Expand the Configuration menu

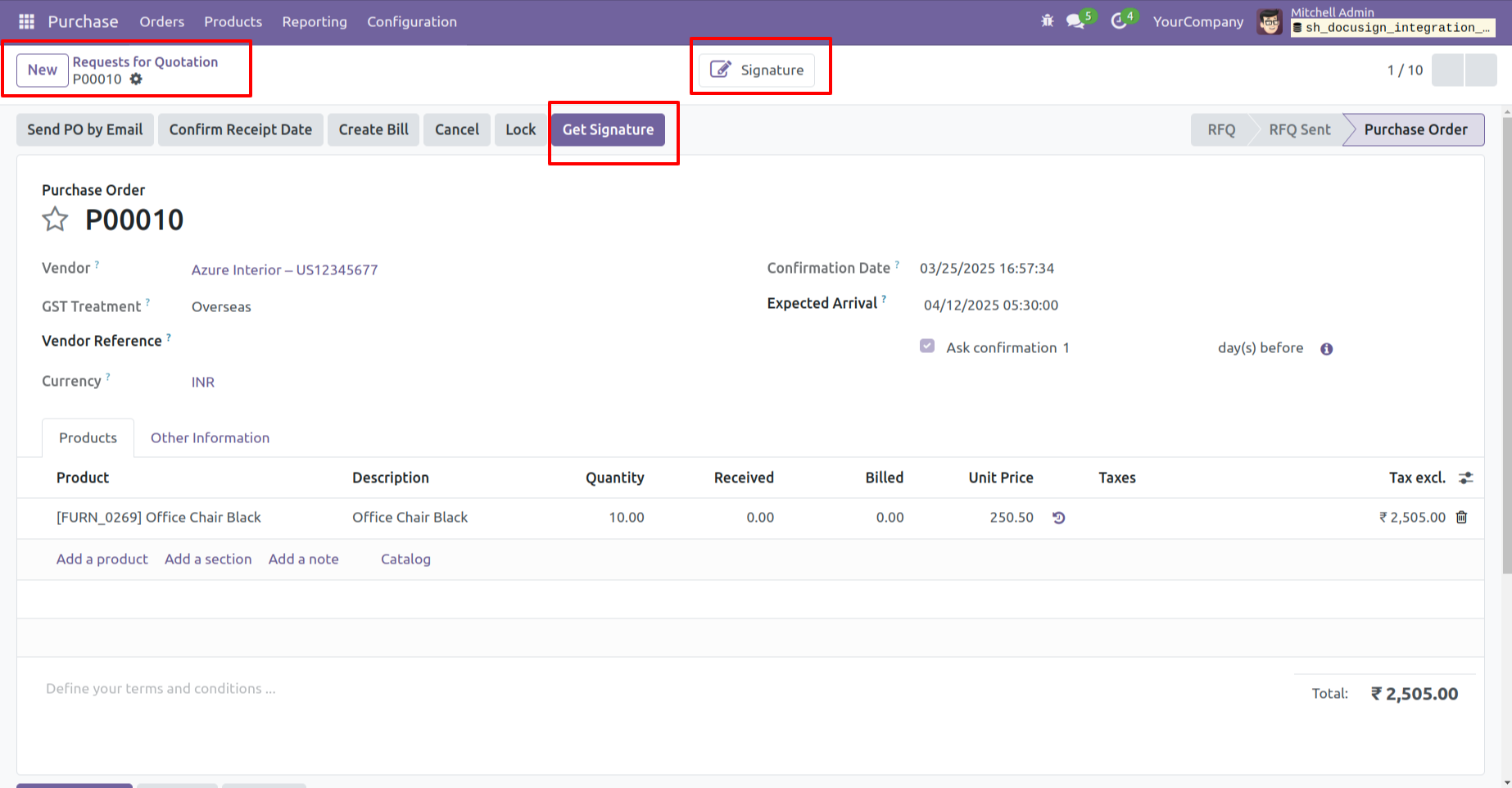[411, 22]
